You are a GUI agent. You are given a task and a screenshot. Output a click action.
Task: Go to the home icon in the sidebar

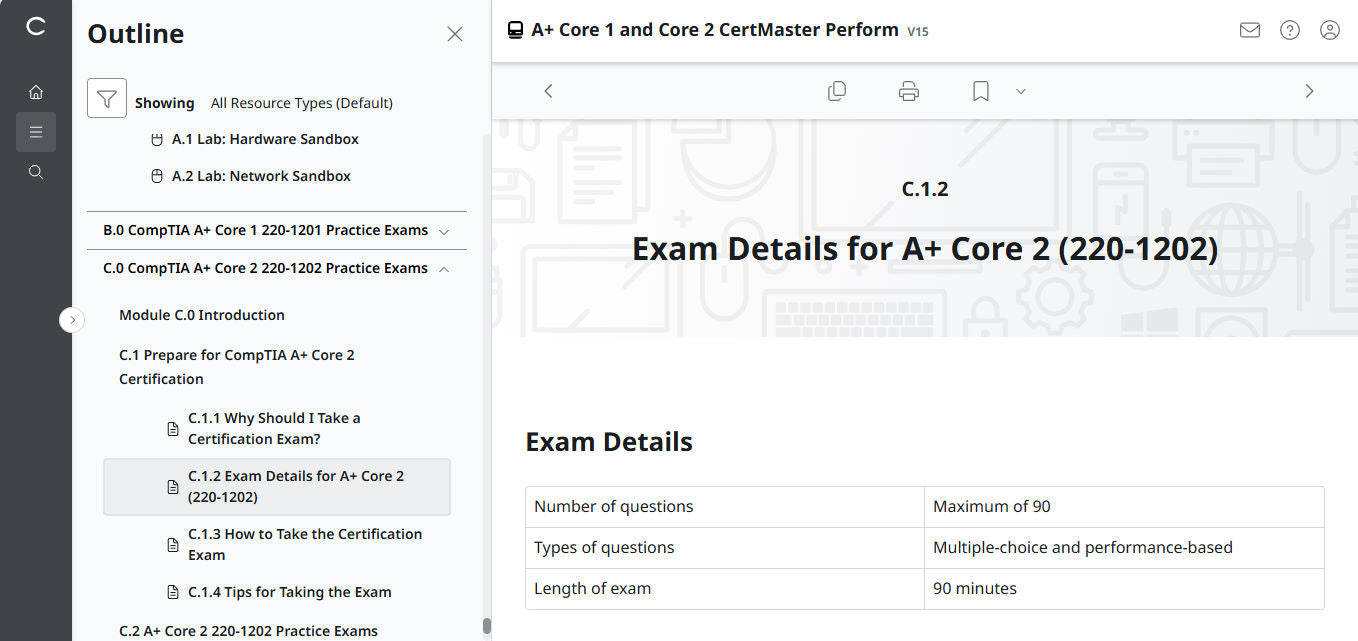(36, 91)
